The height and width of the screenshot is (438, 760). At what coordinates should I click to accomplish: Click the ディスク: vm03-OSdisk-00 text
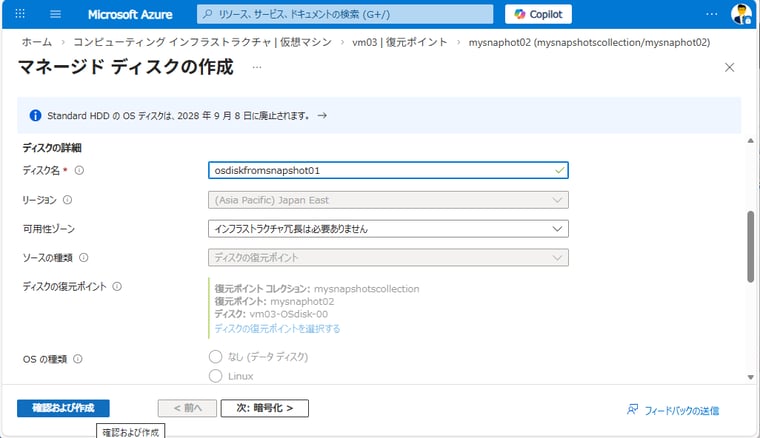coord(271,314)
